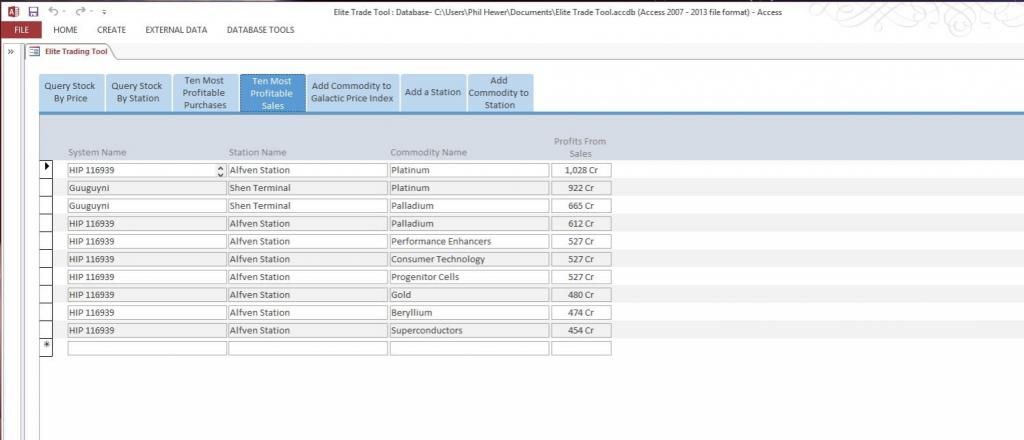Save using the floppy disk icon

[33, 11]
